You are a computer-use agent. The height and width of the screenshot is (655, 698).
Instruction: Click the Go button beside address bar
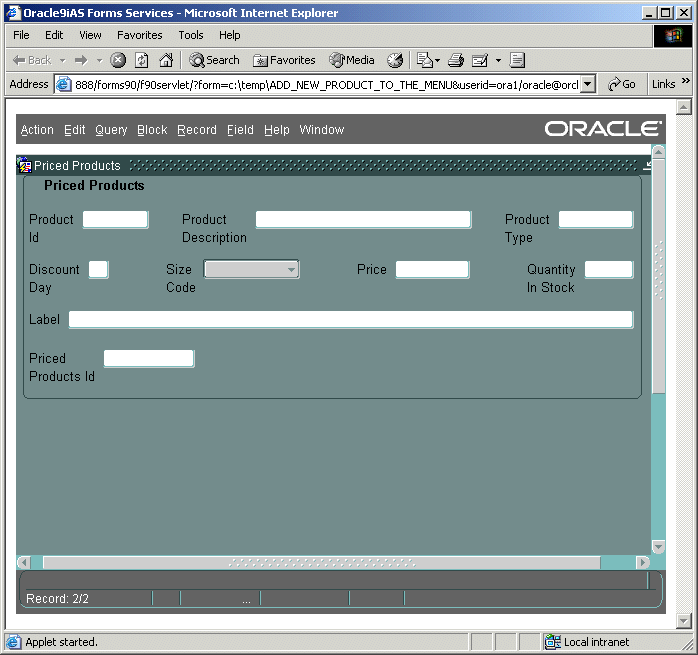coord(622,84)
